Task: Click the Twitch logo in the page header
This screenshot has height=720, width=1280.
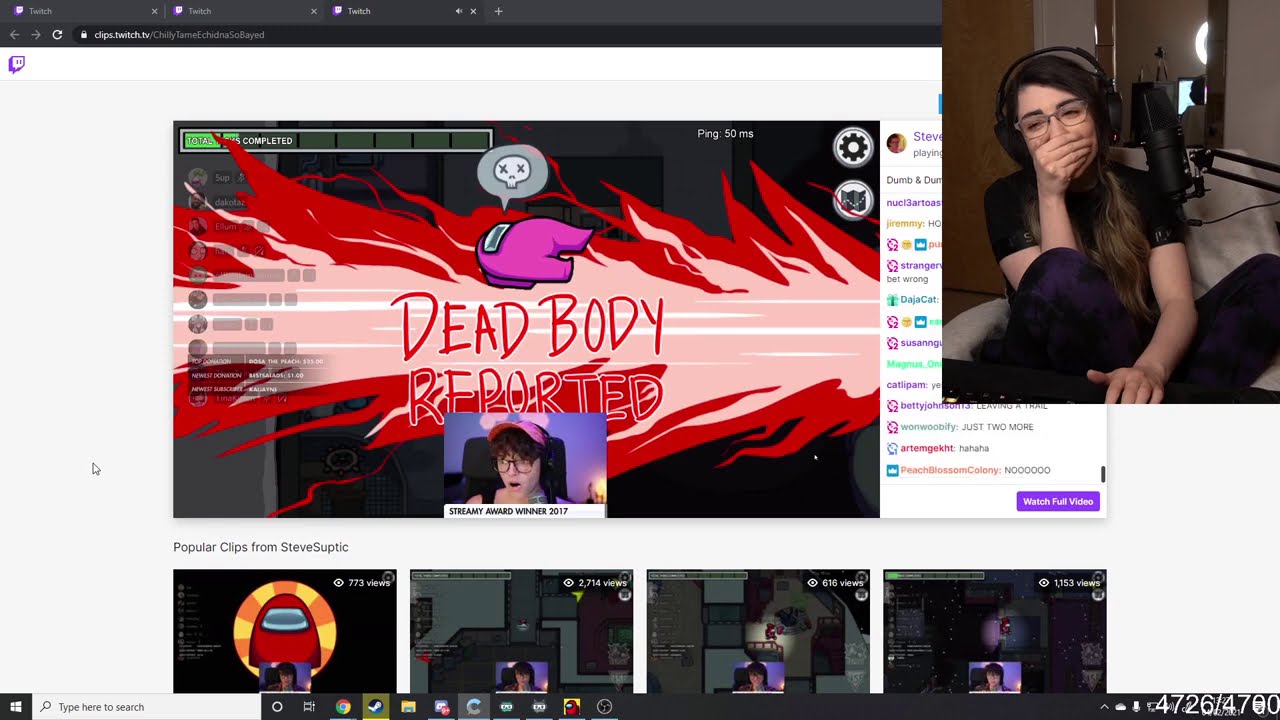Action: pyautogui.click(x=17, y=65)
